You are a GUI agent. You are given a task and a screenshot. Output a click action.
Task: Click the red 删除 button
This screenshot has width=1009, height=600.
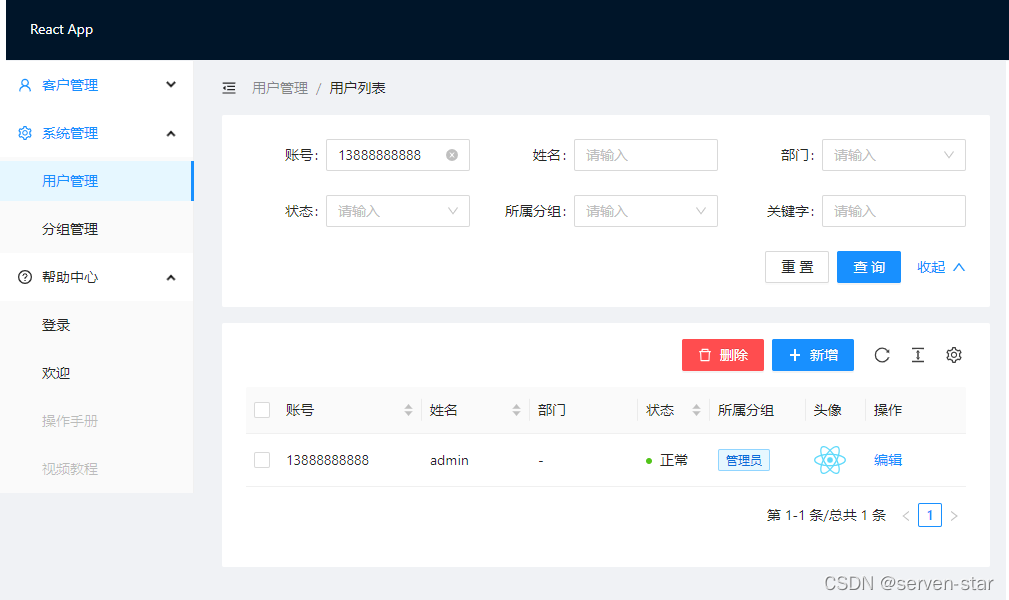click(x=723, y=355)
